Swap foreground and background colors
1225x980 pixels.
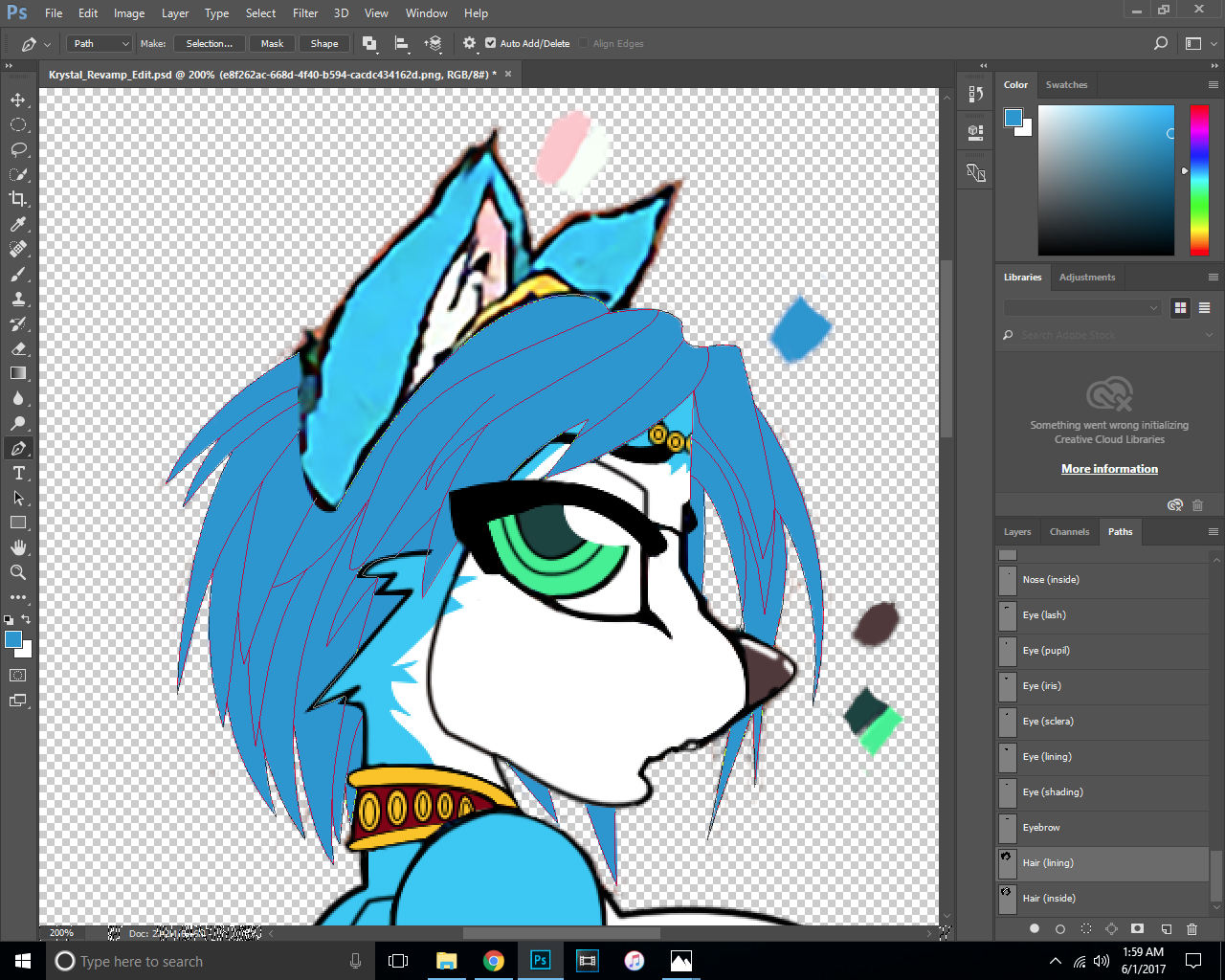[27, 619]
